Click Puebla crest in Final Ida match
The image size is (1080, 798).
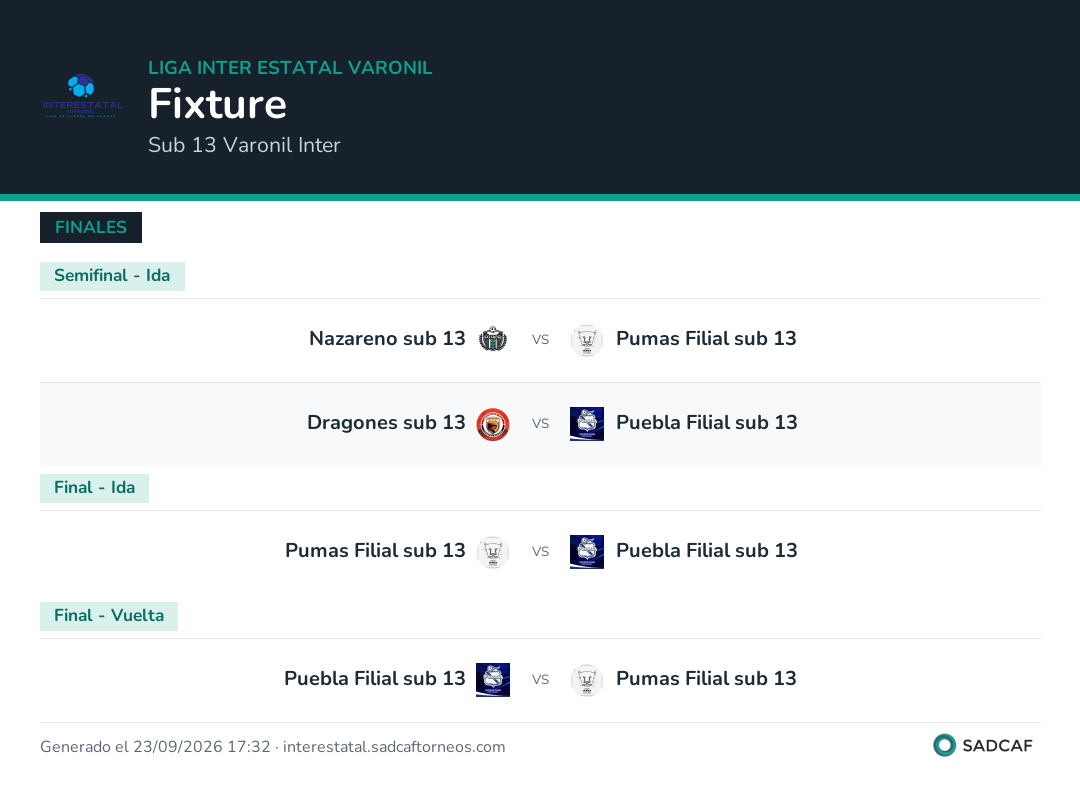click(x=587, y=552)
